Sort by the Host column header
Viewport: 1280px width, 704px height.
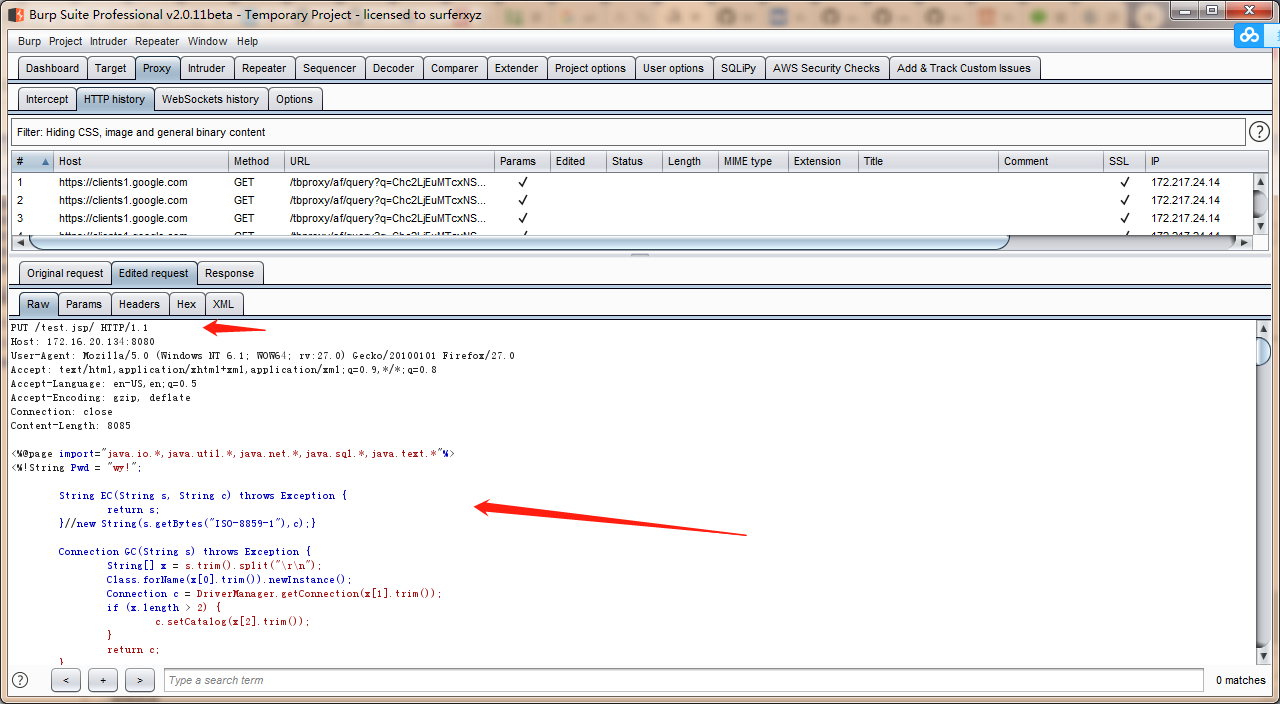coord(140,161)
